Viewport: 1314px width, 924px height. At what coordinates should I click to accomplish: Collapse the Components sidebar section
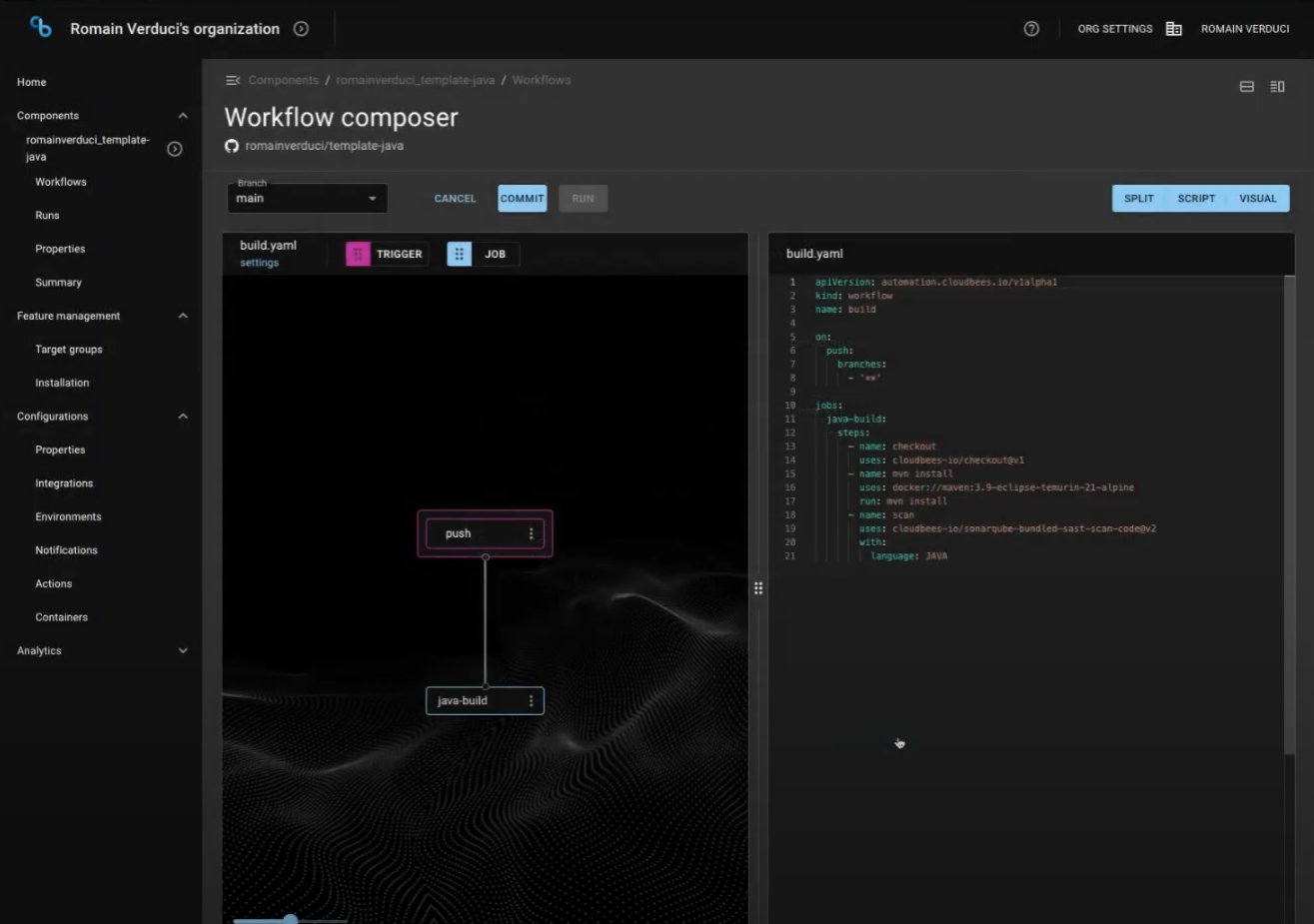point(183,115)
